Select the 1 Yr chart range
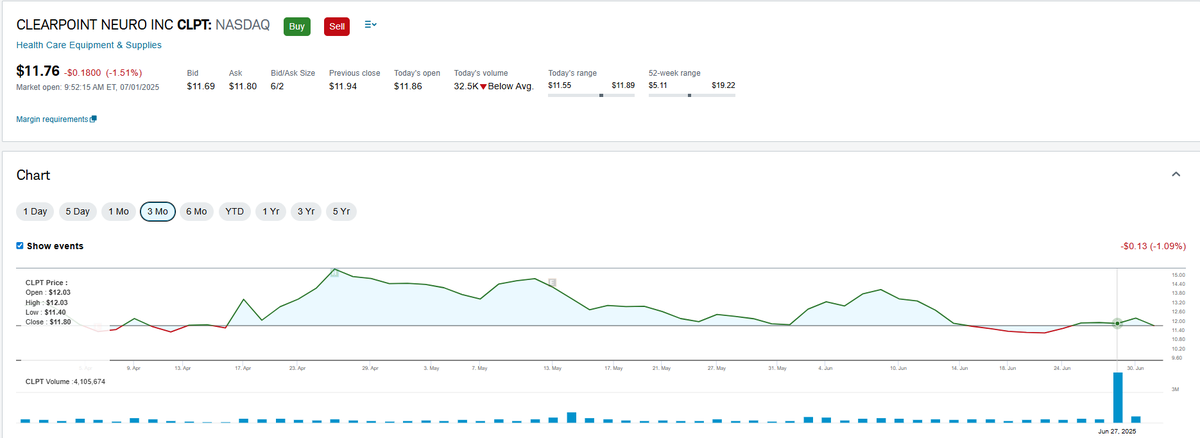1200x438 pixels. click(270, 211)
